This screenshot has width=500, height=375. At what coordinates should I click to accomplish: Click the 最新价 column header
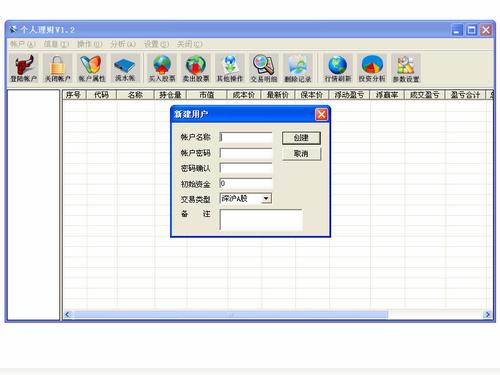click(x=278, y=95)
